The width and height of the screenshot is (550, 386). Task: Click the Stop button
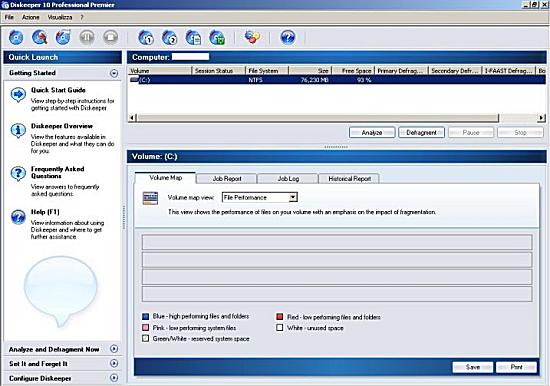tap(520, 133)
